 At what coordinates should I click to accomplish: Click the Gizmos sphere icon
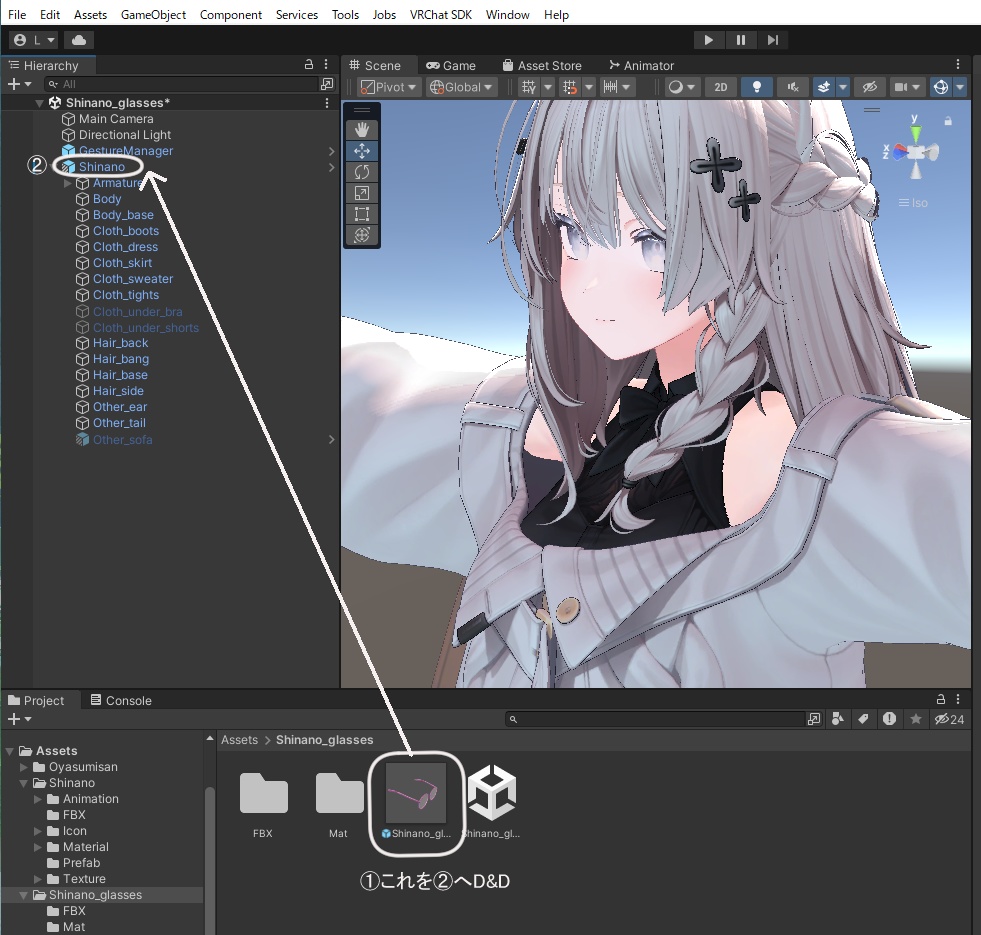pos(940,87)
